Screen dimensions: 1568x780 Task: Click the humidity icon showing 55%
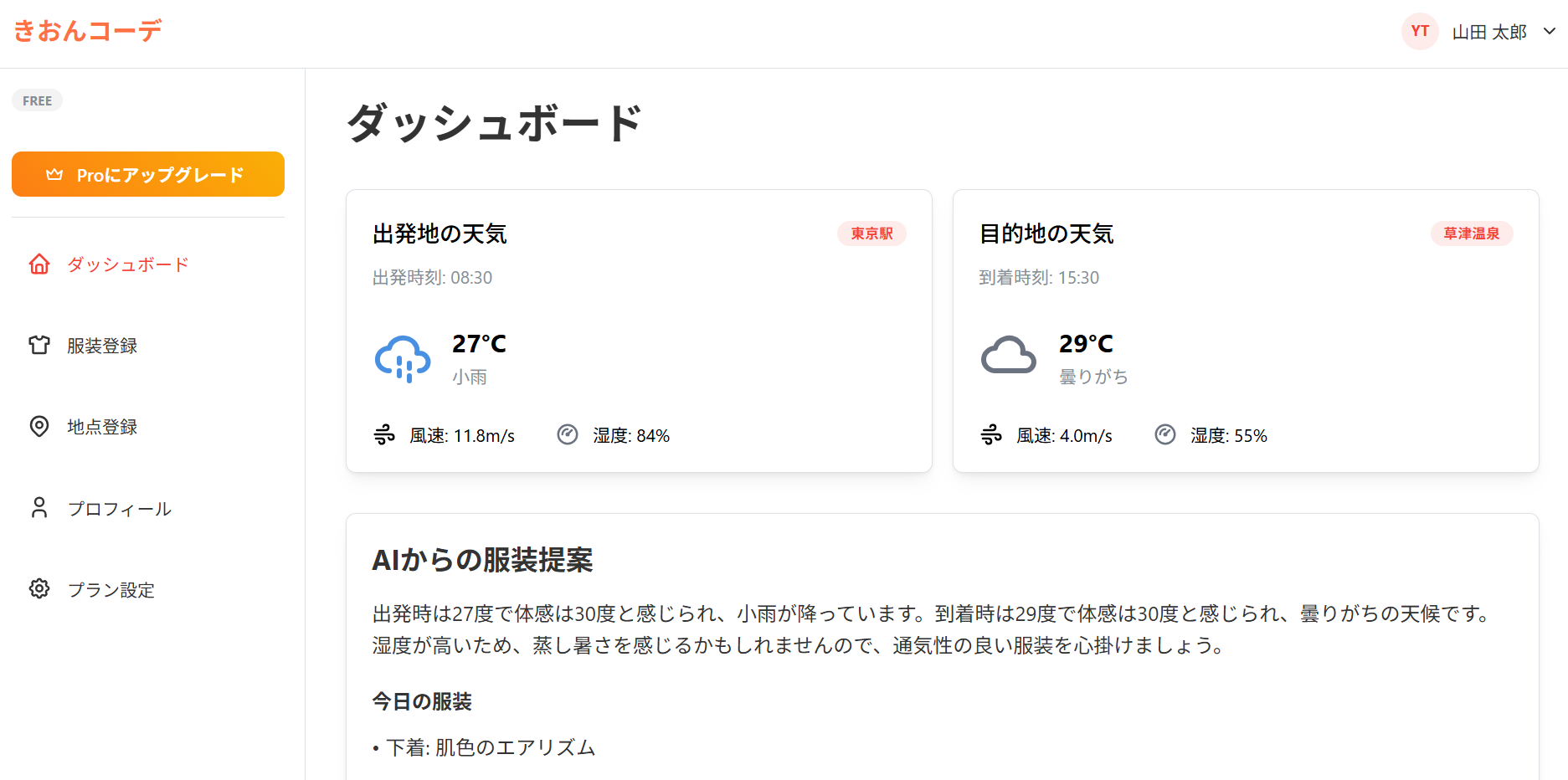(1165, 434)
